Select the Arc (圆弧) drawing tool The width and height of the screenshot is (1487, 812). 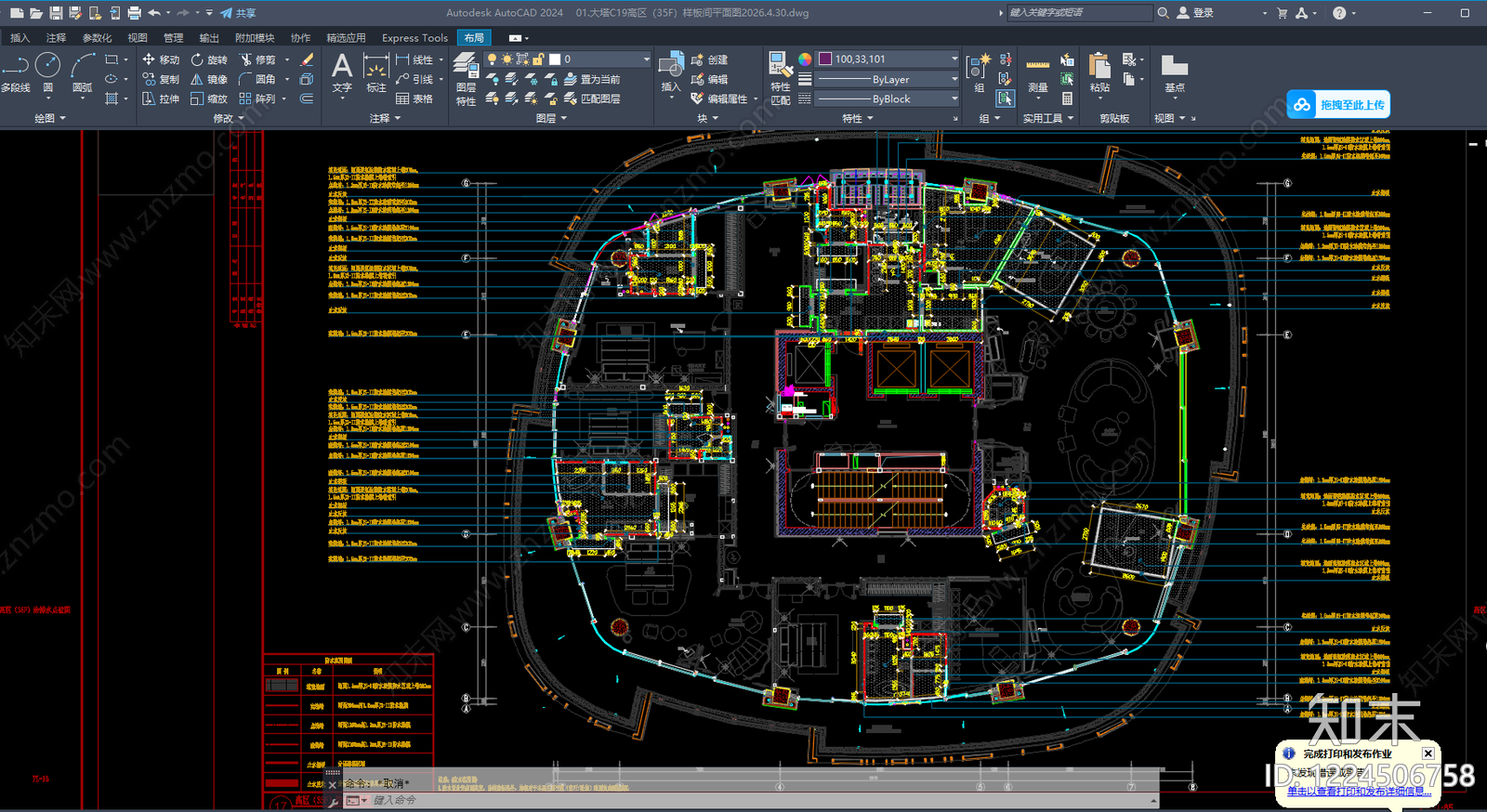pyautogui.click(x=83, y=72)
